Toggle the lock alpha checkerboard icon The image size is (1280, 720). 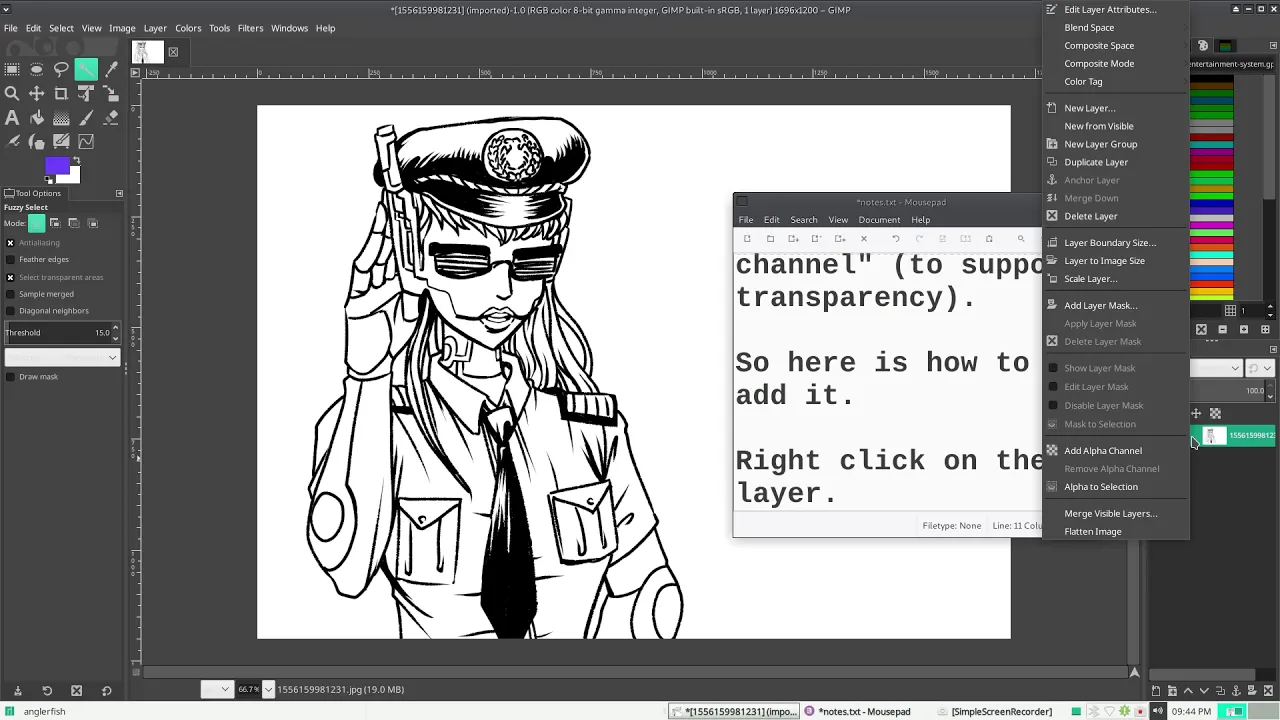point(1215,413)
